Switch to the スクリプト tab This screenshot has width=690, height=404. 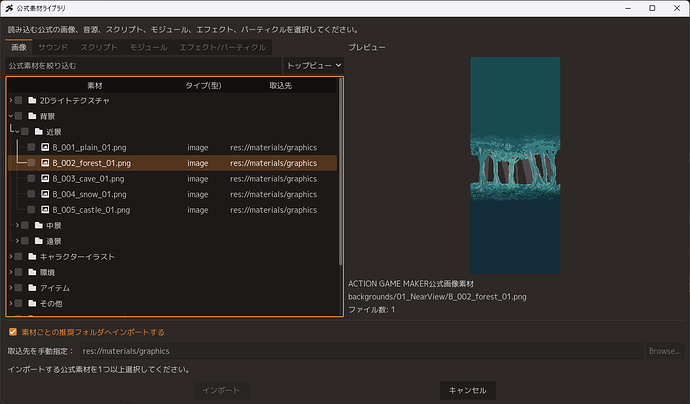click(99, 47)
